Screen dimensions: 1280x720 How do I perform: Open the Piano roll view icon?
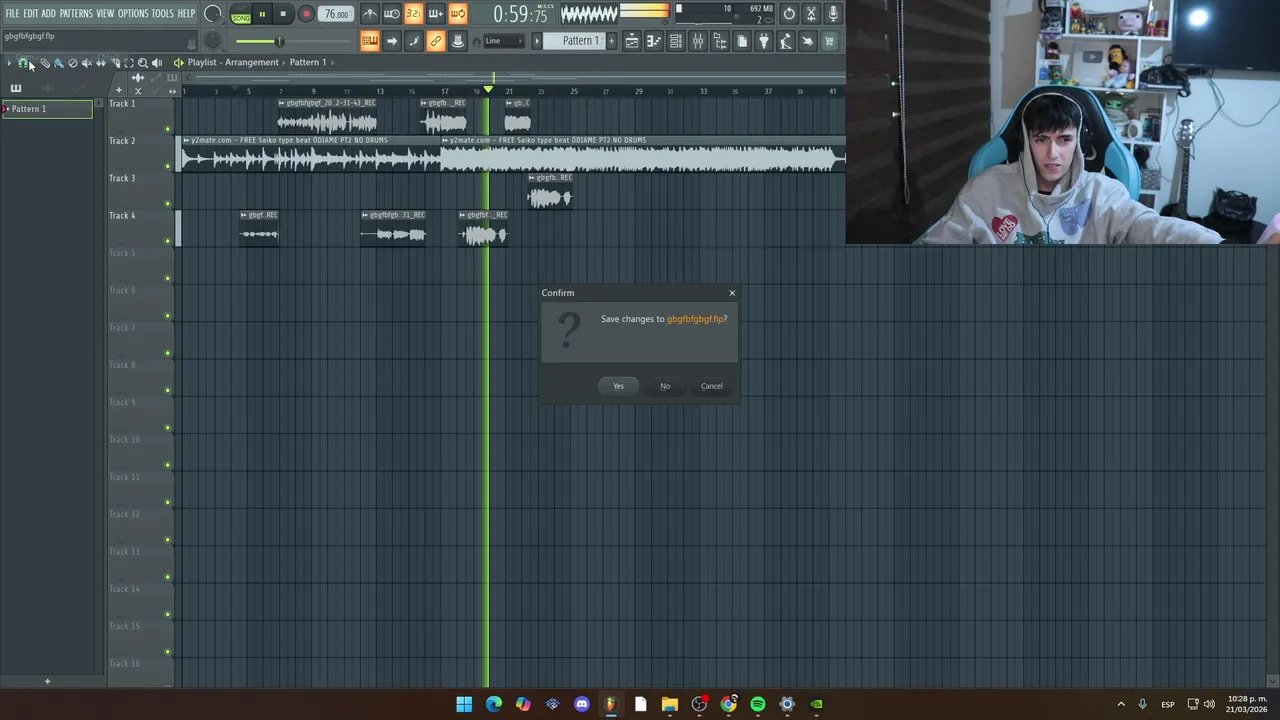(654, 40)
